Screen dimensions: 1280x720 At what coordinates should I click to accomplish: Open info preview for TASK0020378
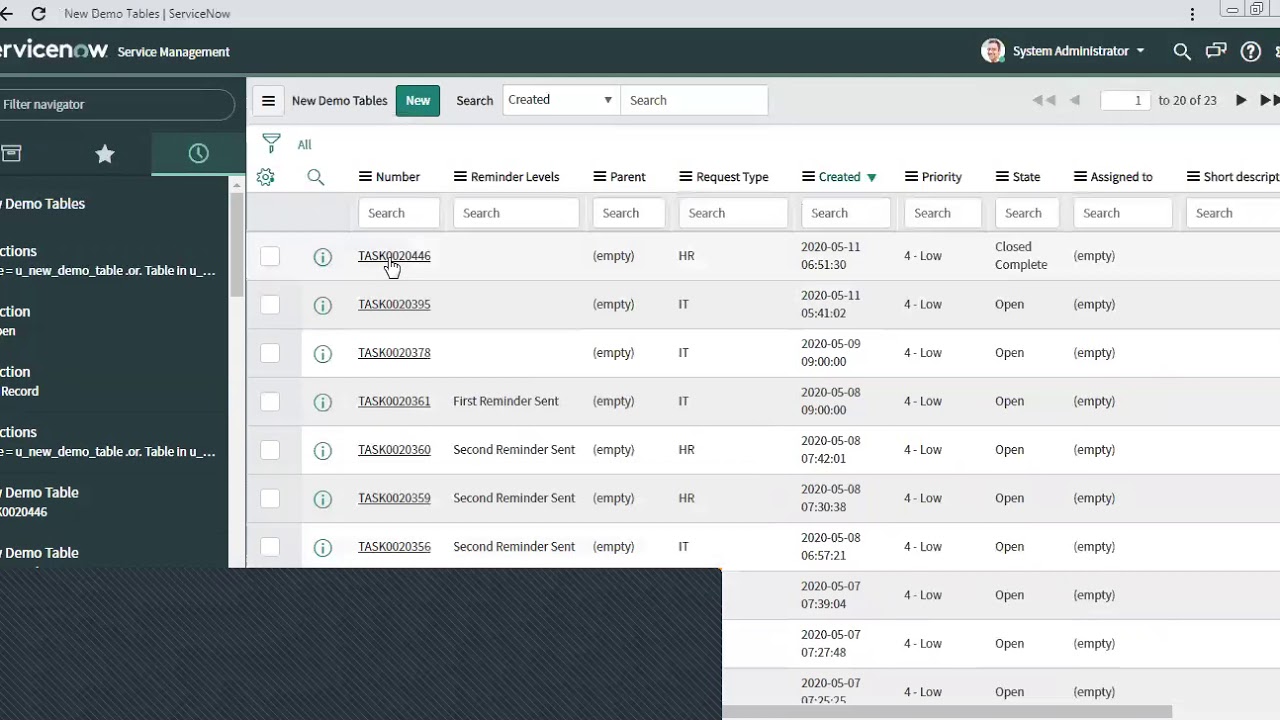[x=322, y=354]
